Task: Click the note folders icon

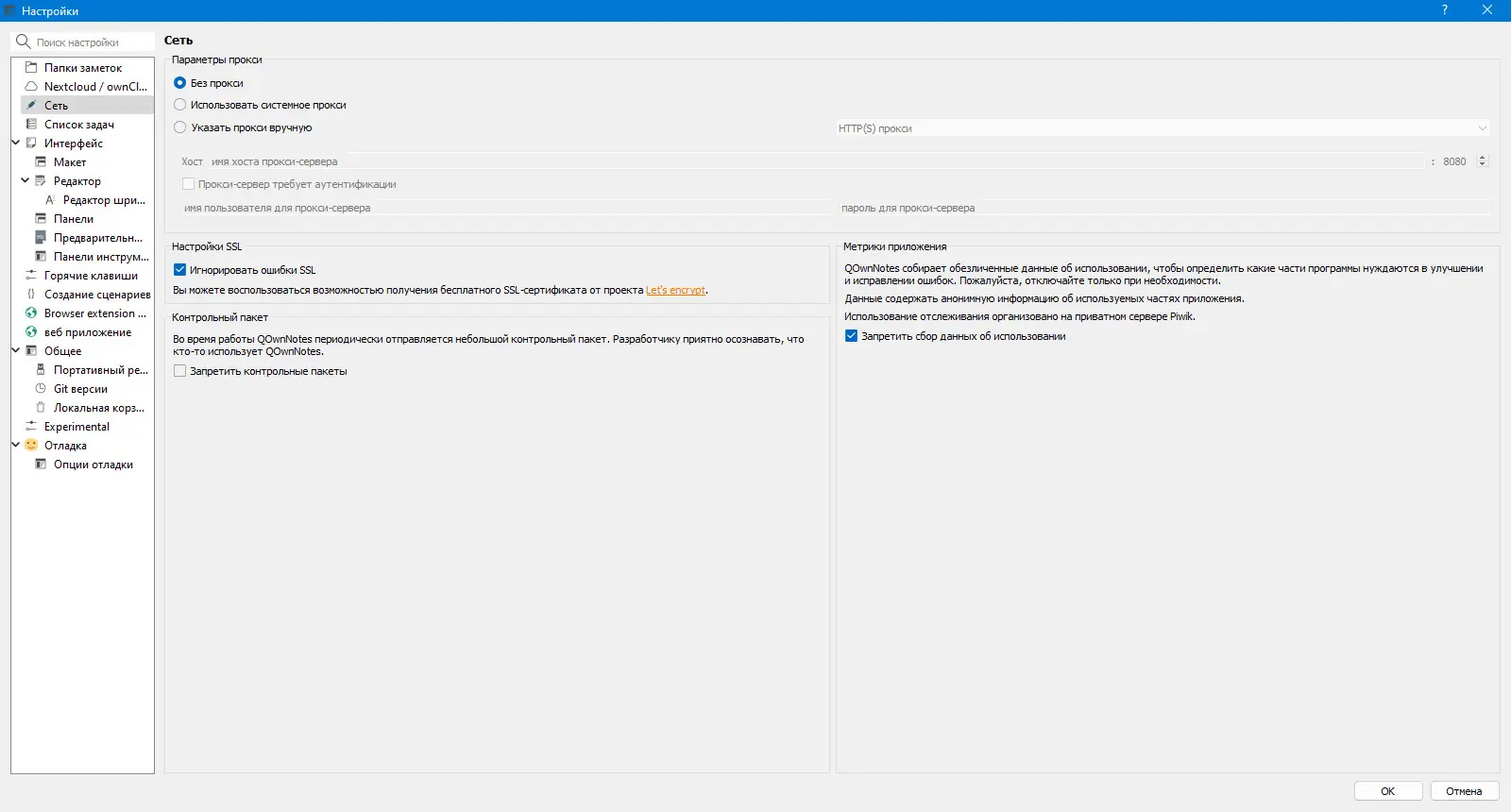Action: click(31, 67)
